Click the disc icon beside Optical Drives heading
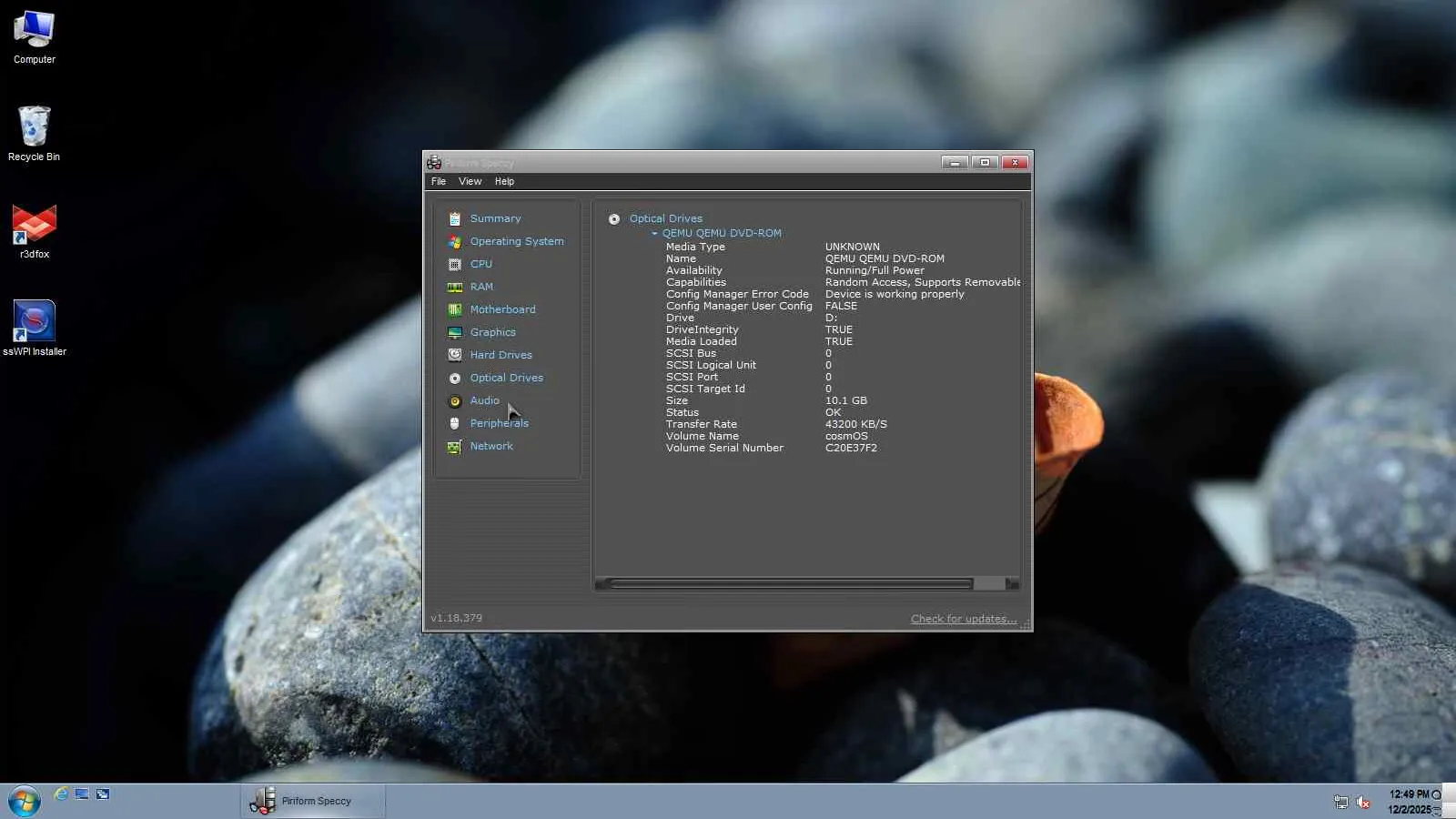Screen dimensions: 1456x819 pyautogui.click(x=614, y=218)
